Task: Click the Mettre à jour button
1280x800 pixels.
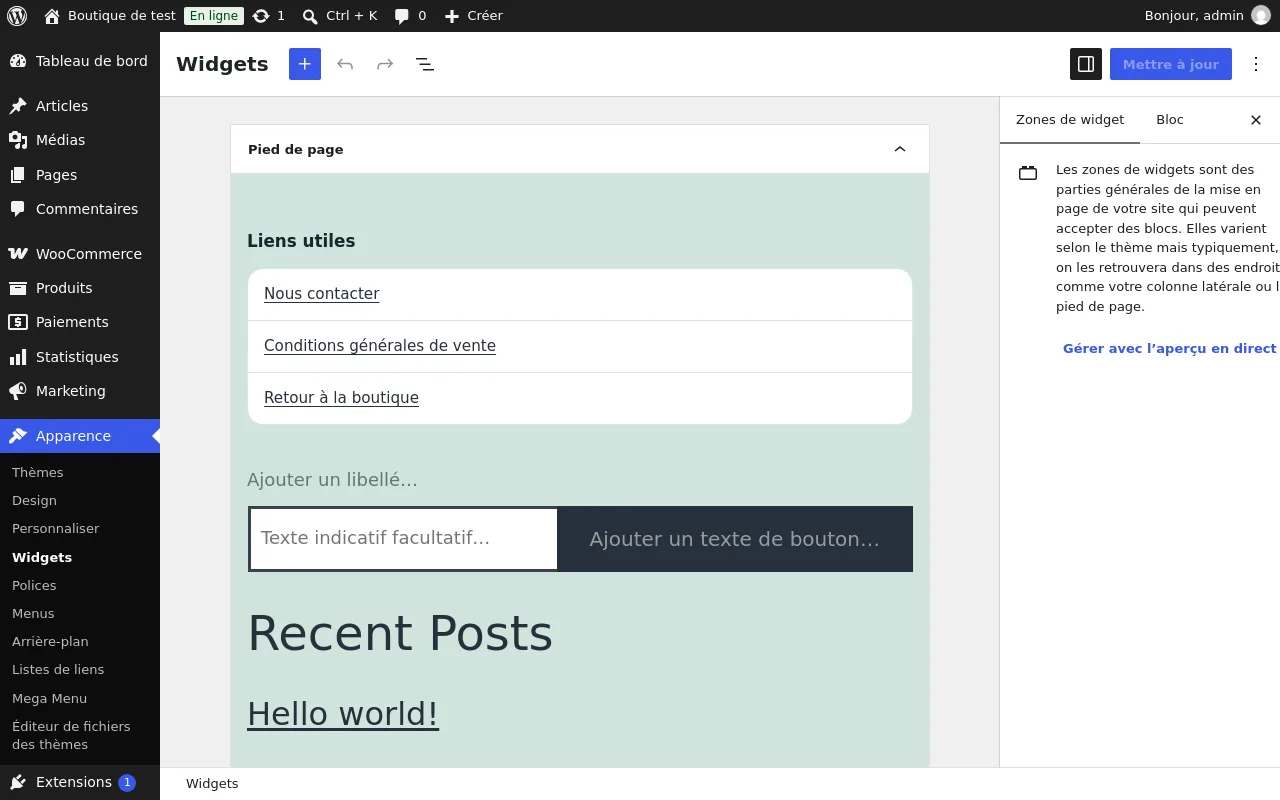Action: (1171, 64)
